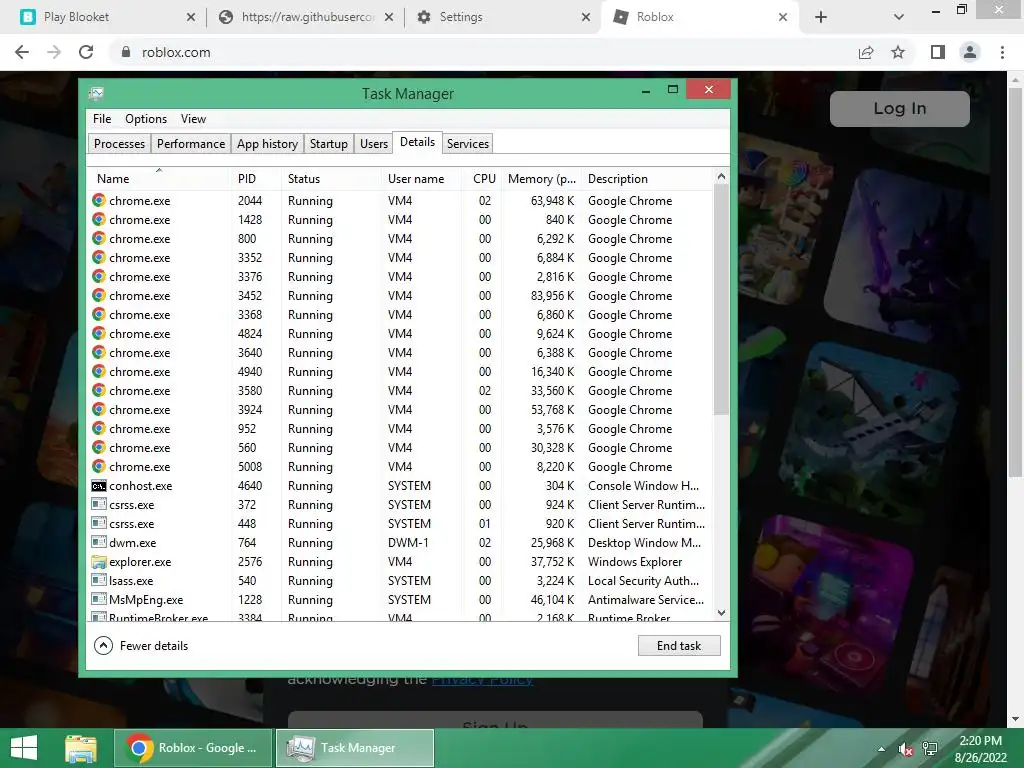Sort by the PID column header
The width and height of the screenshot is (1024, 768).
pyautogui.click(x=257, y=179)
